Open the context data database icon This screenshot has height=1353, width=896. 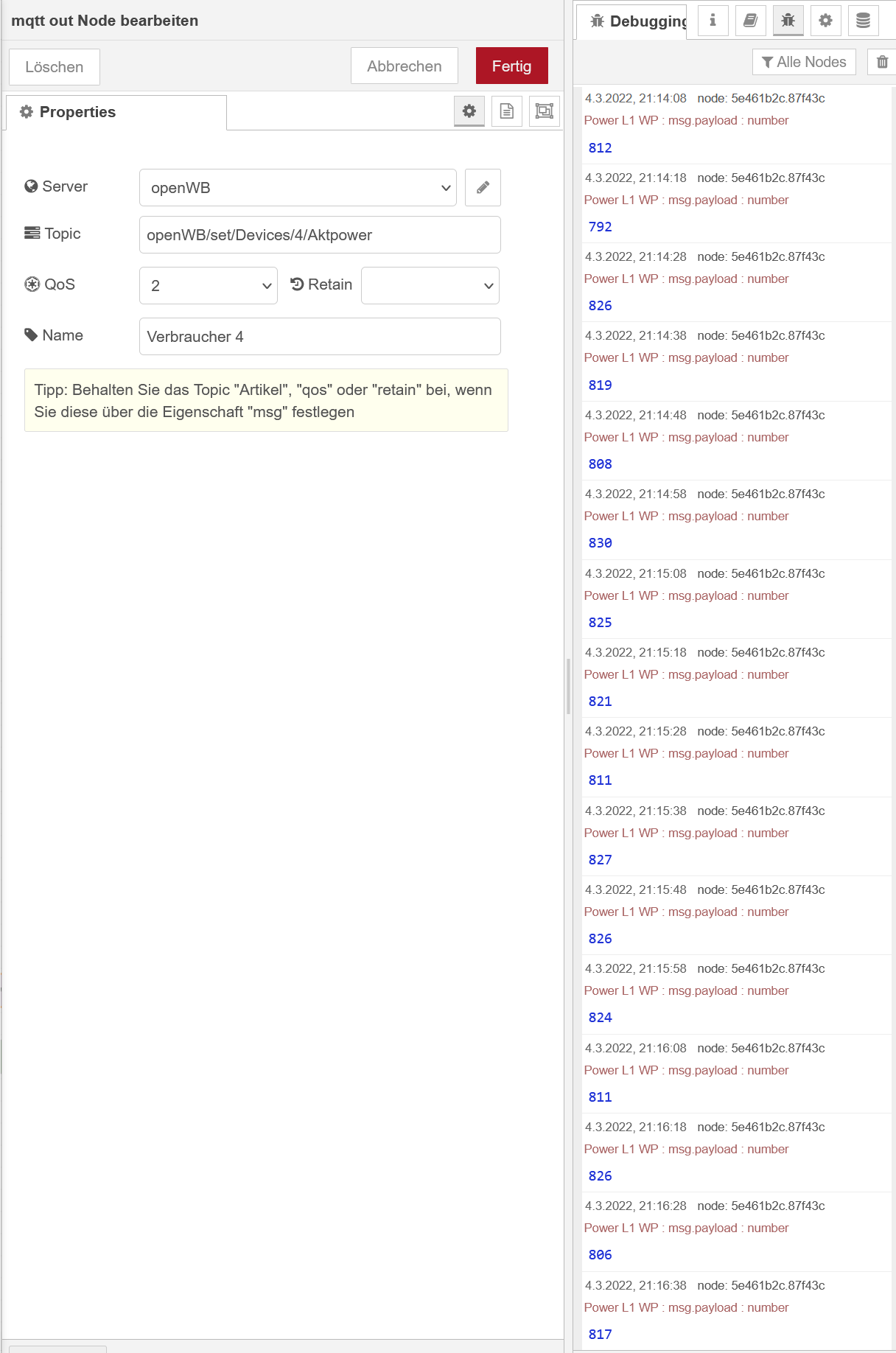pos(863,21)
